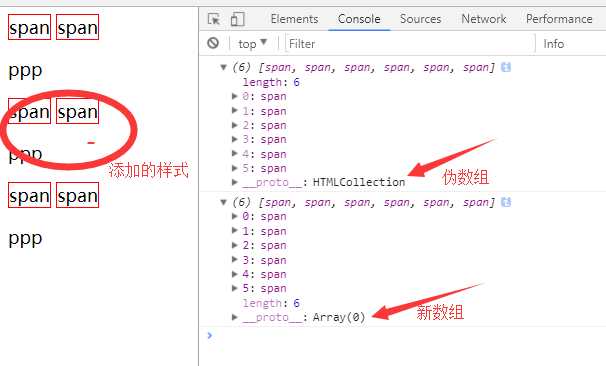The width and height of the screenshot is (606, 366).
Task: Clear the console with the ban icon
Action: coord(213,43)
